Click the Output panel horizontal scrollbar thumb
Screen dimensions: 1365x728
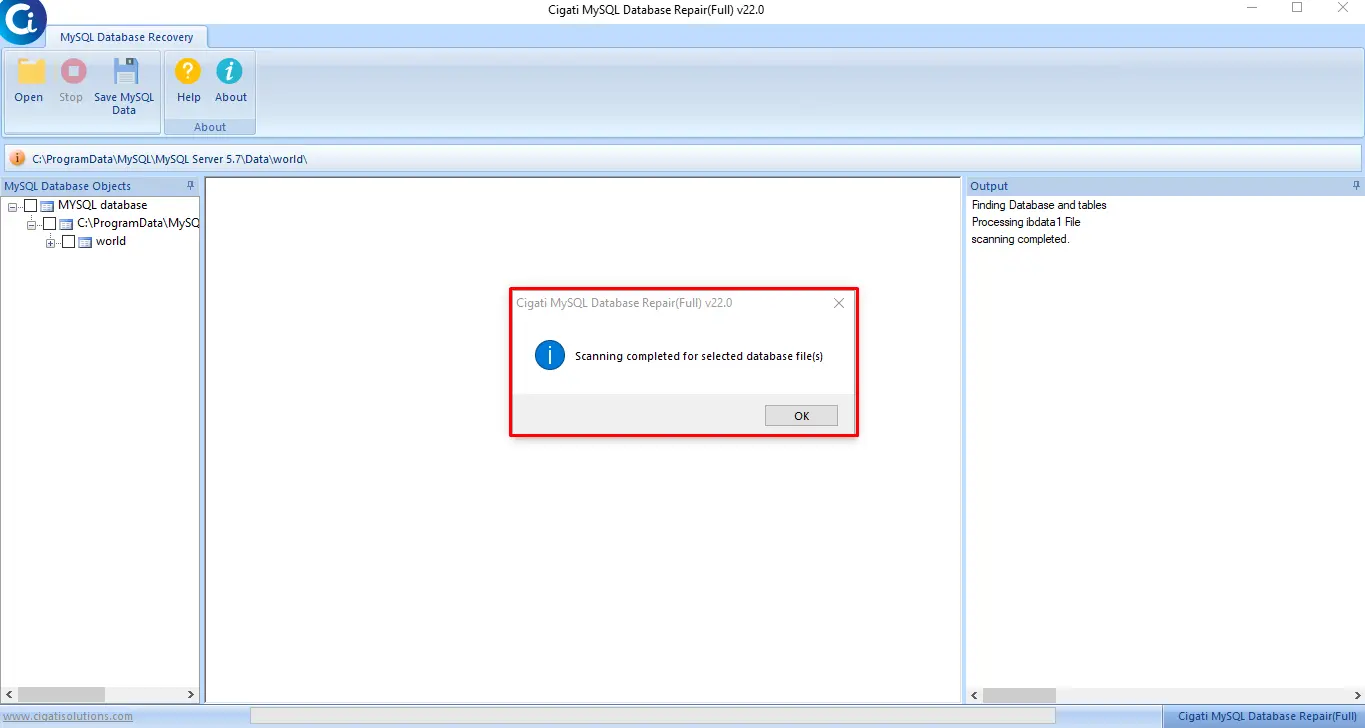pos(1019,694)
